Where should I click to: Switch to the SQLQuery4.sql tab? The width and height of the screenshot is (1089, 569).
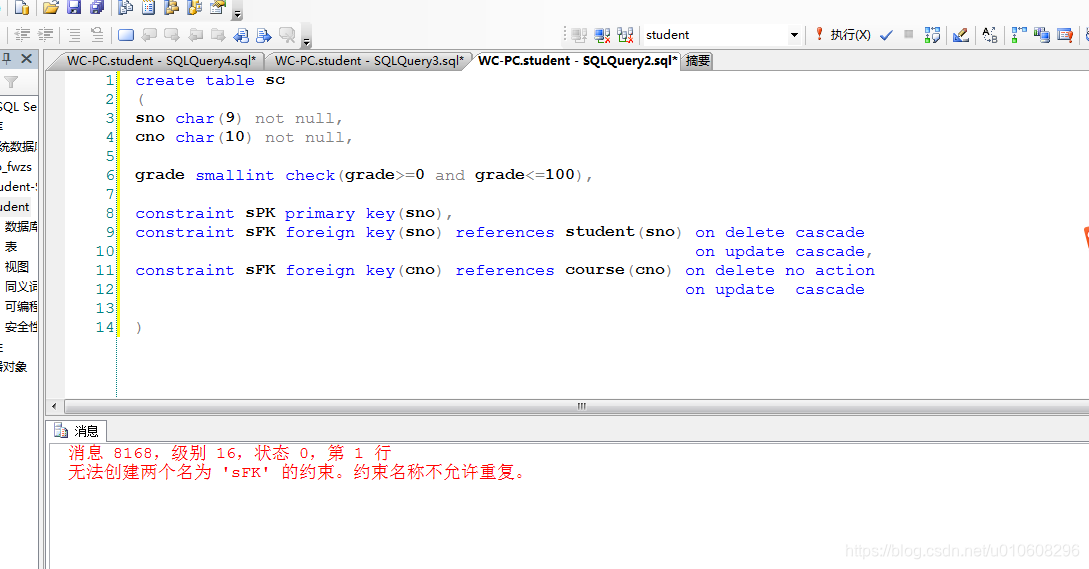[x=161, y=60]
